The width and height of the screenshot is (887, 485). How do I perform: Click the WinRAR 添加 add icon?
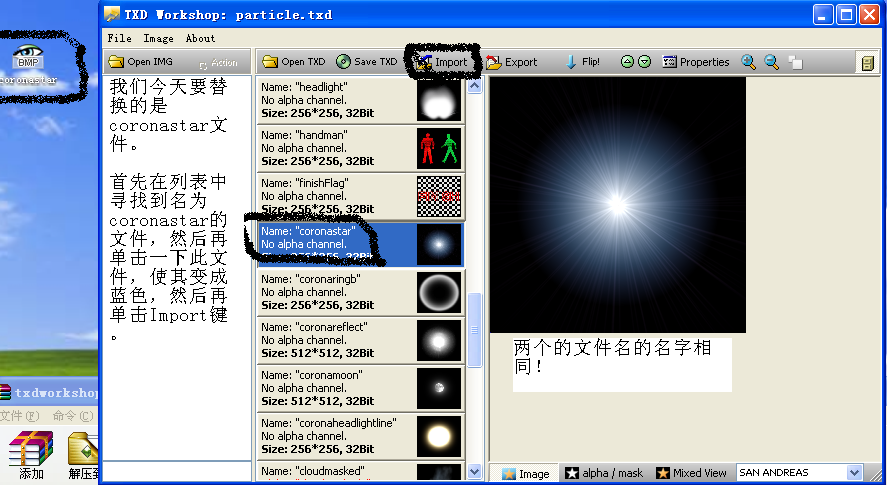tap(31, 455)
